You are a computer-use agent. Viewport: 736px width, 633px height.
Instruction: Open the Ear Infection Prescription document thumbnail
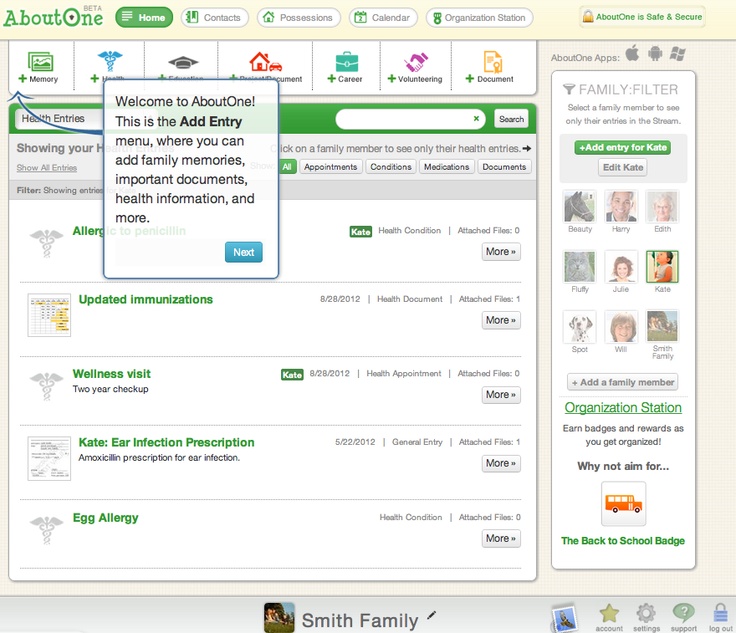[x=49, y=458]
